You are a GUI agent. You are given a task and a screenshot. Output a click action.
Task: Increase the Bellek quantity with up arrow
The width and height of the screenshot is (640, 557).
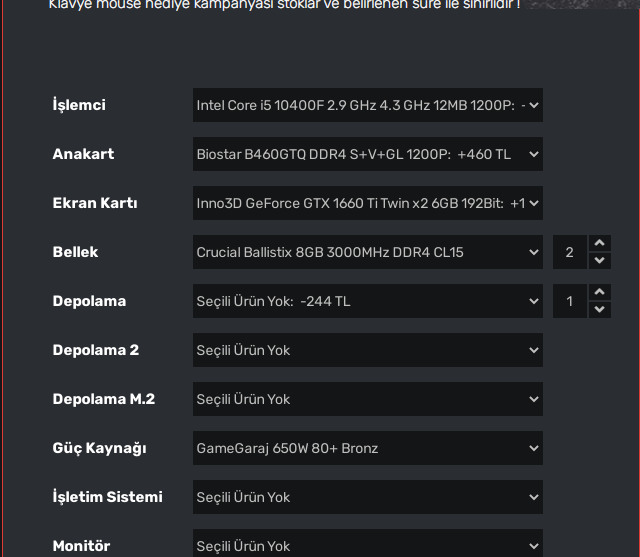pyautogui.click(x=600, y=243)
